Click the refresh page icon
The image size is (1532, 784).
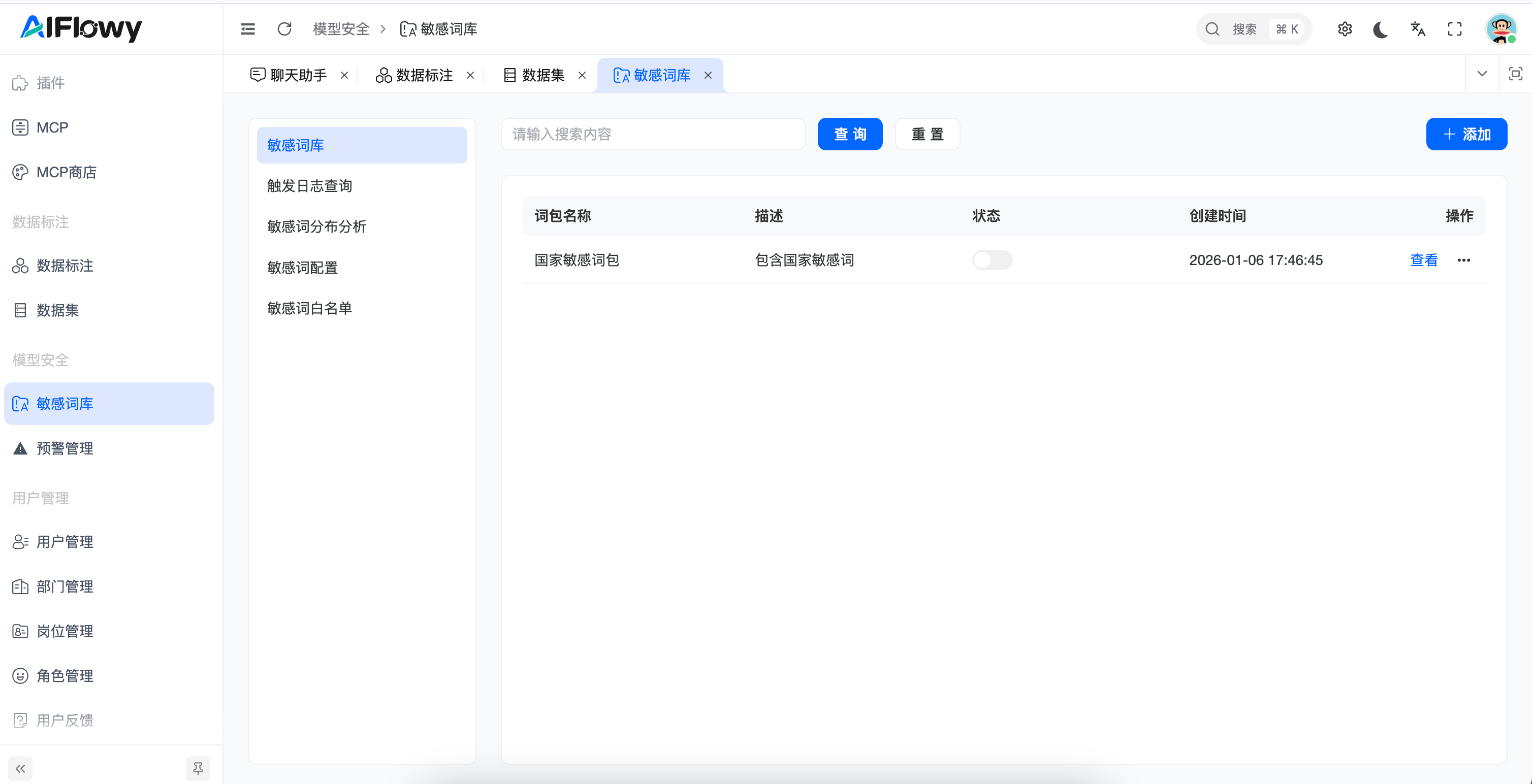[284, 29]
